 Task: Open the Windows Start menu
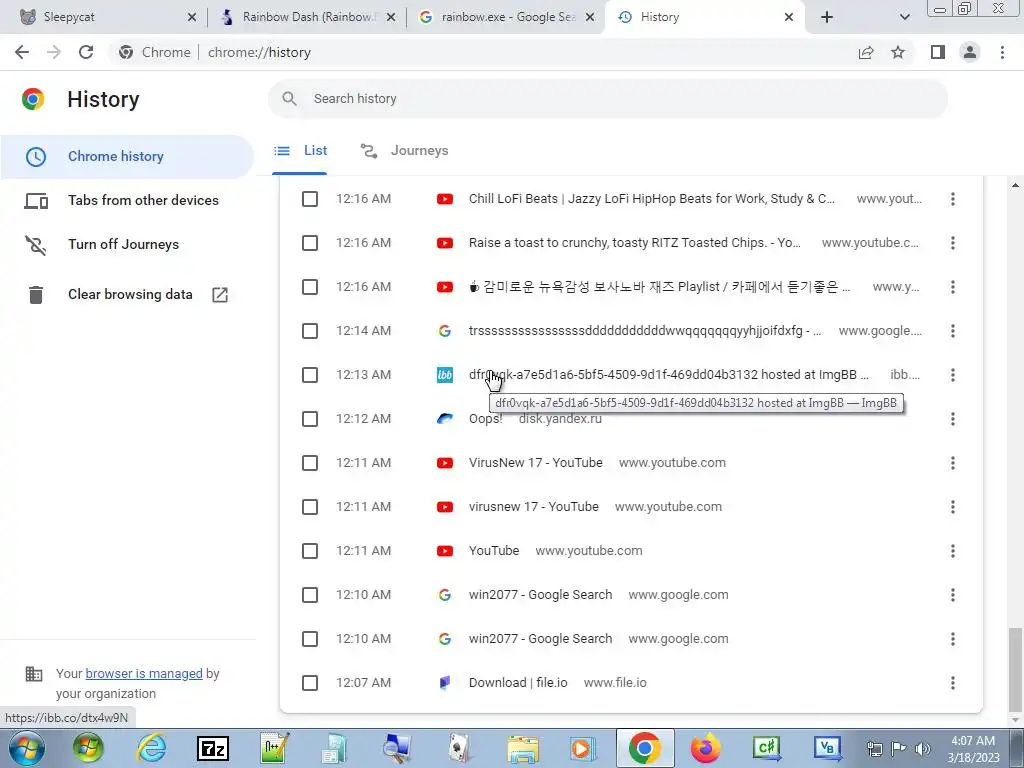click(27, 748)
